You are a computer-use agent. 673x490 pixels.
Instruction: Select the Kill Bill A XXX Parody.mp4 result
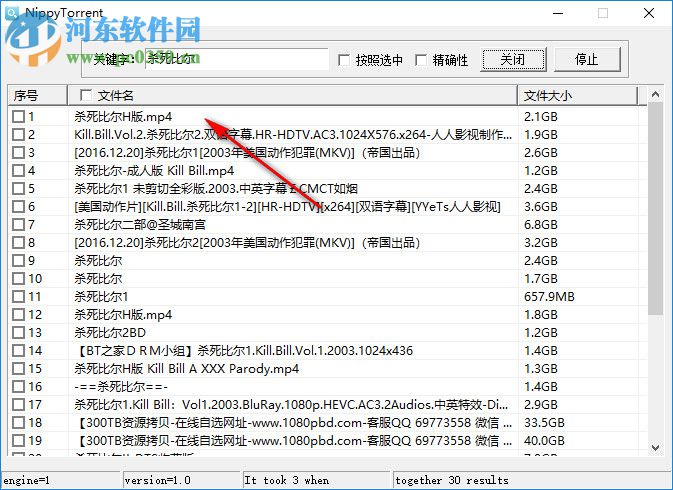point(186,369)
